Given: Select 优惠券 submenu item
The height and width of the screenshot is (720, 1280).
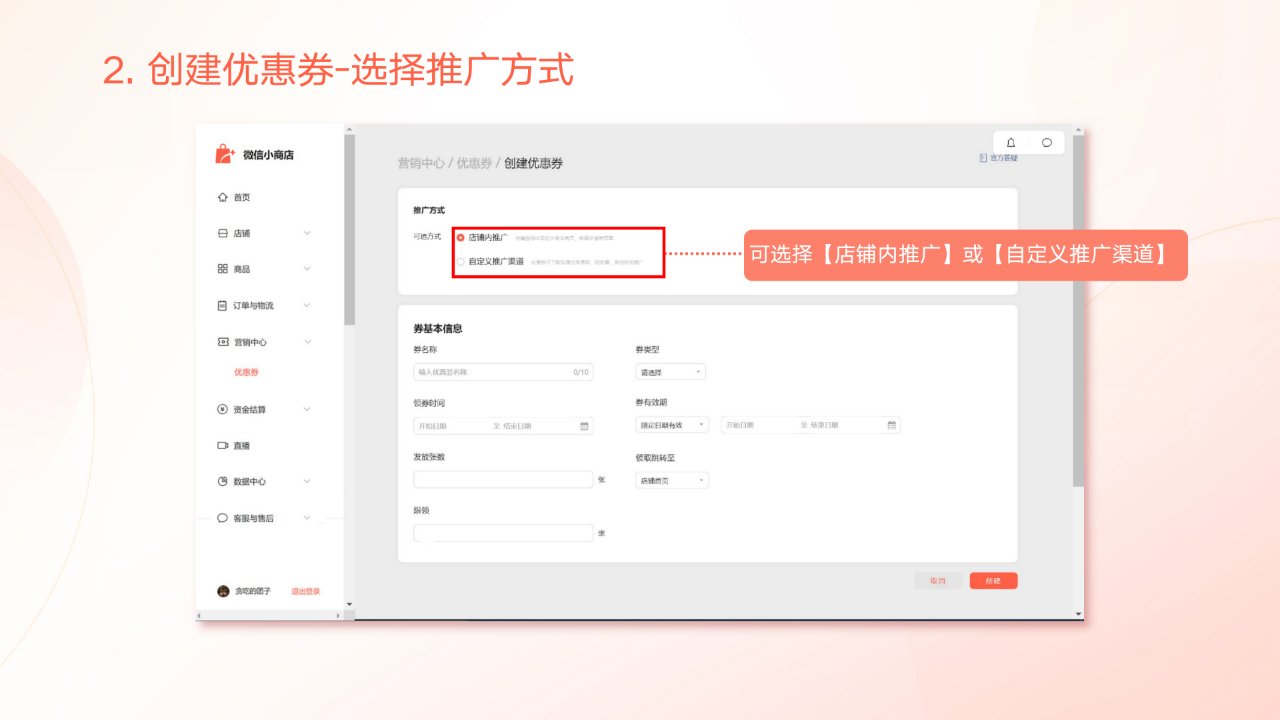Looking at the screenshot, I should pyautogui.click(x=246, y=372).
